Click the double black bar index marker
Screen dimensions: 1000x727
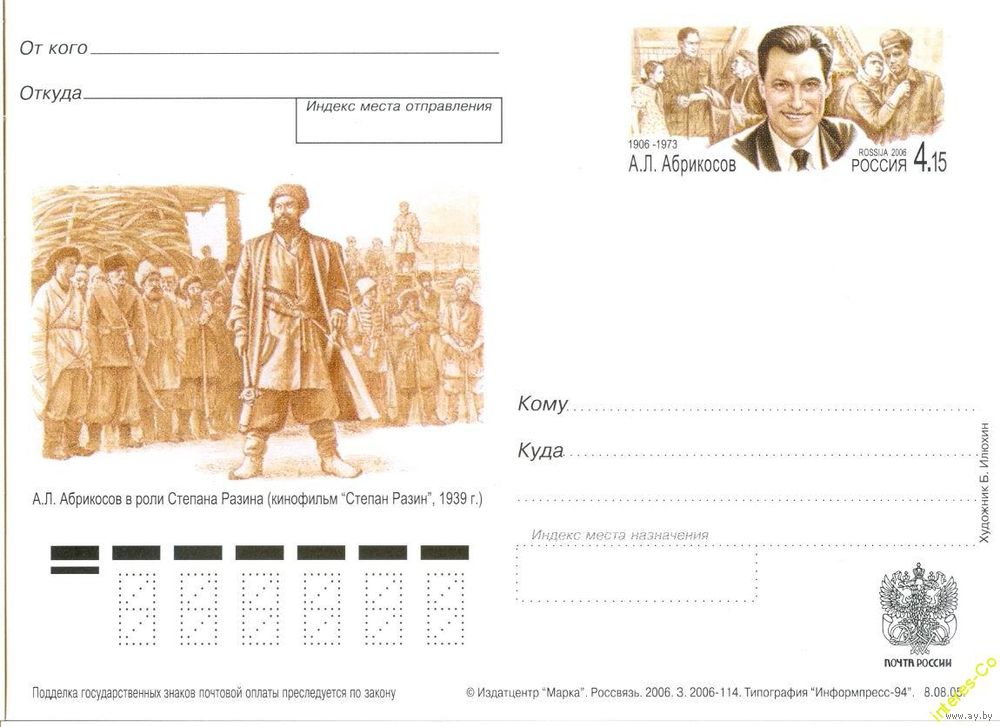75,560
